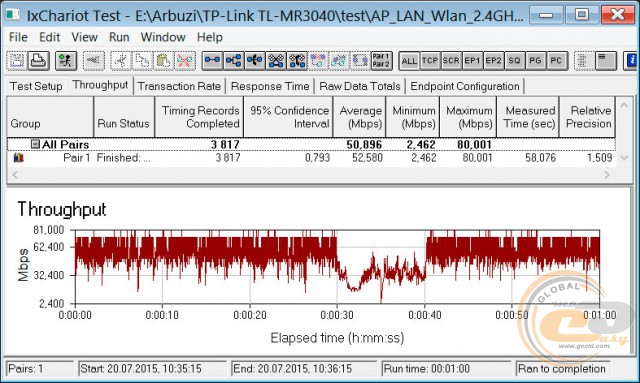The height and width of the screenshot is (383, 640).
Task: Open the File menu
Action: pyautogui.click(x=18, y=37)
